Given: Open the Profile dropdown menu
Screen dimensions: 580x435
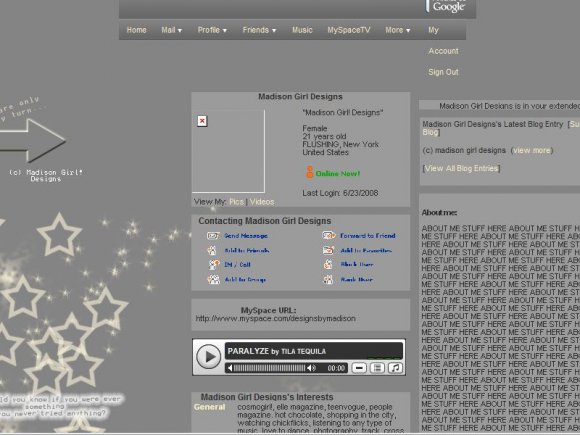Looking at the screenshot, I should click(x=212, y=30).
